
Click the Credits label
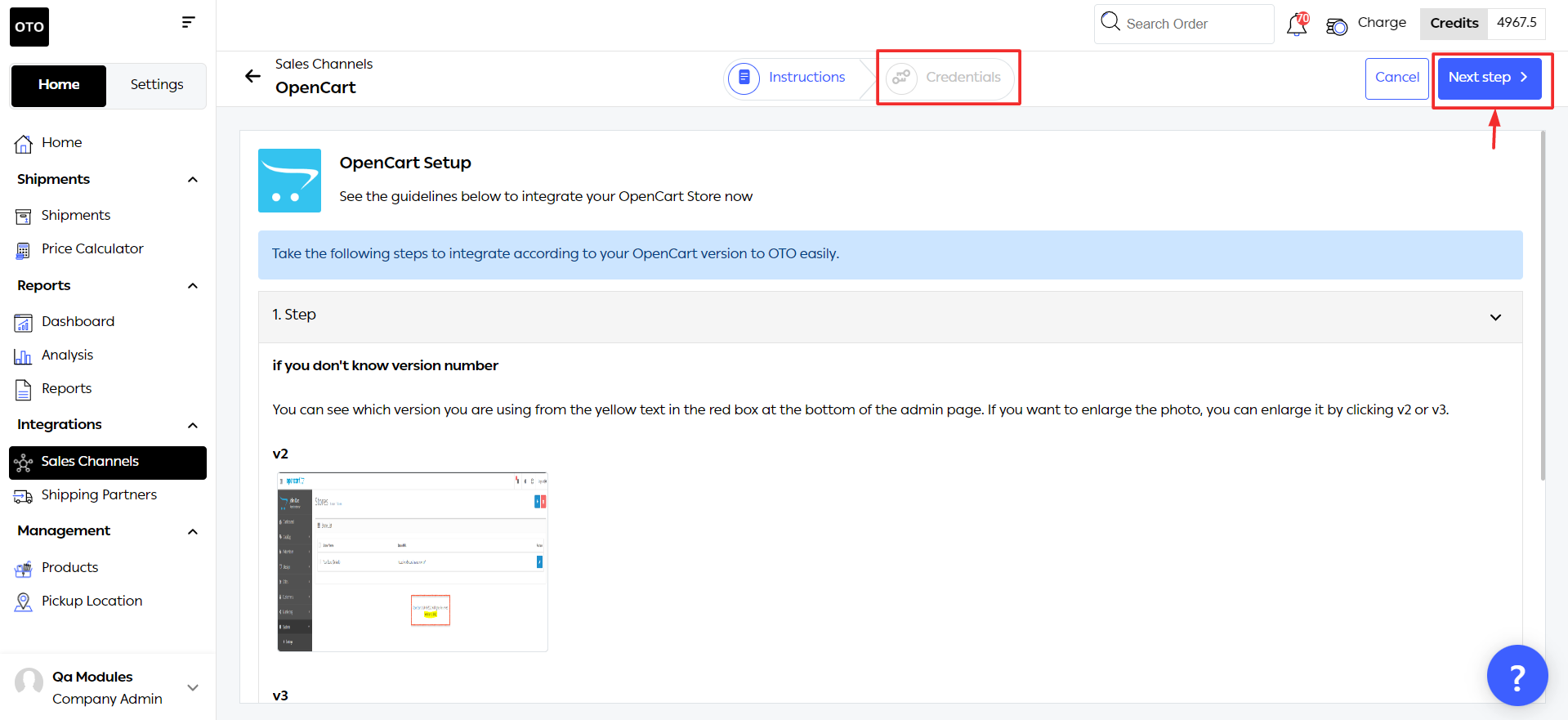[x=1454, y=24]
